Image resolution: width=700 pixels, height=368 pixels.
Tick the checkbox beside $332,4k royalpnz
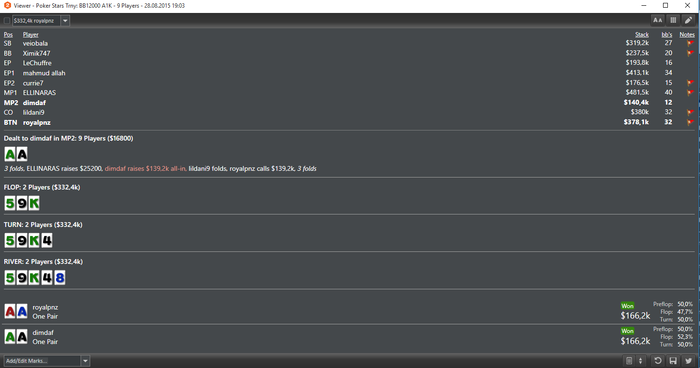(7, 21)
